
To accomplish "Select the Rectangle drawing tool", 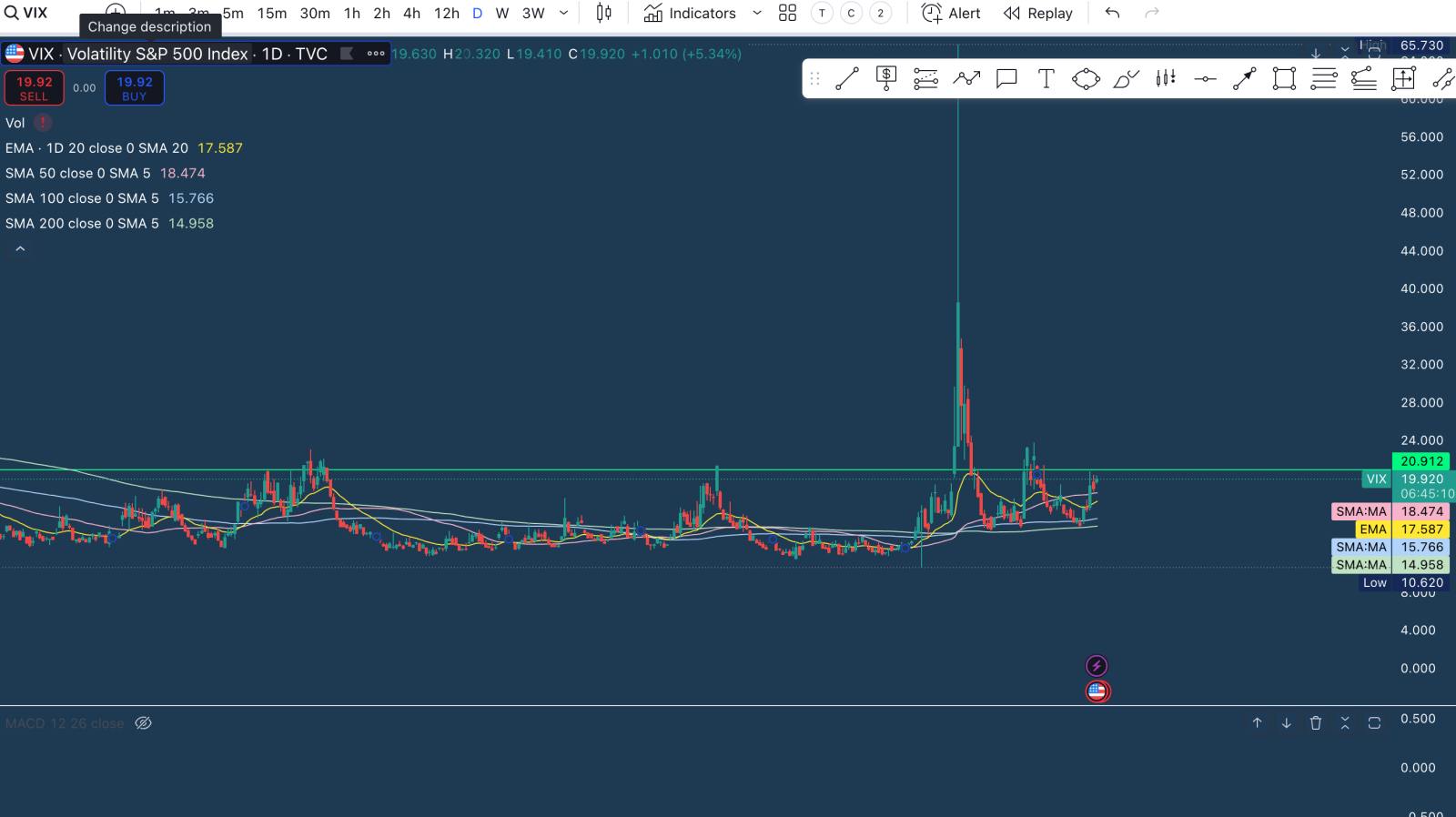I will pos(1284,79).
